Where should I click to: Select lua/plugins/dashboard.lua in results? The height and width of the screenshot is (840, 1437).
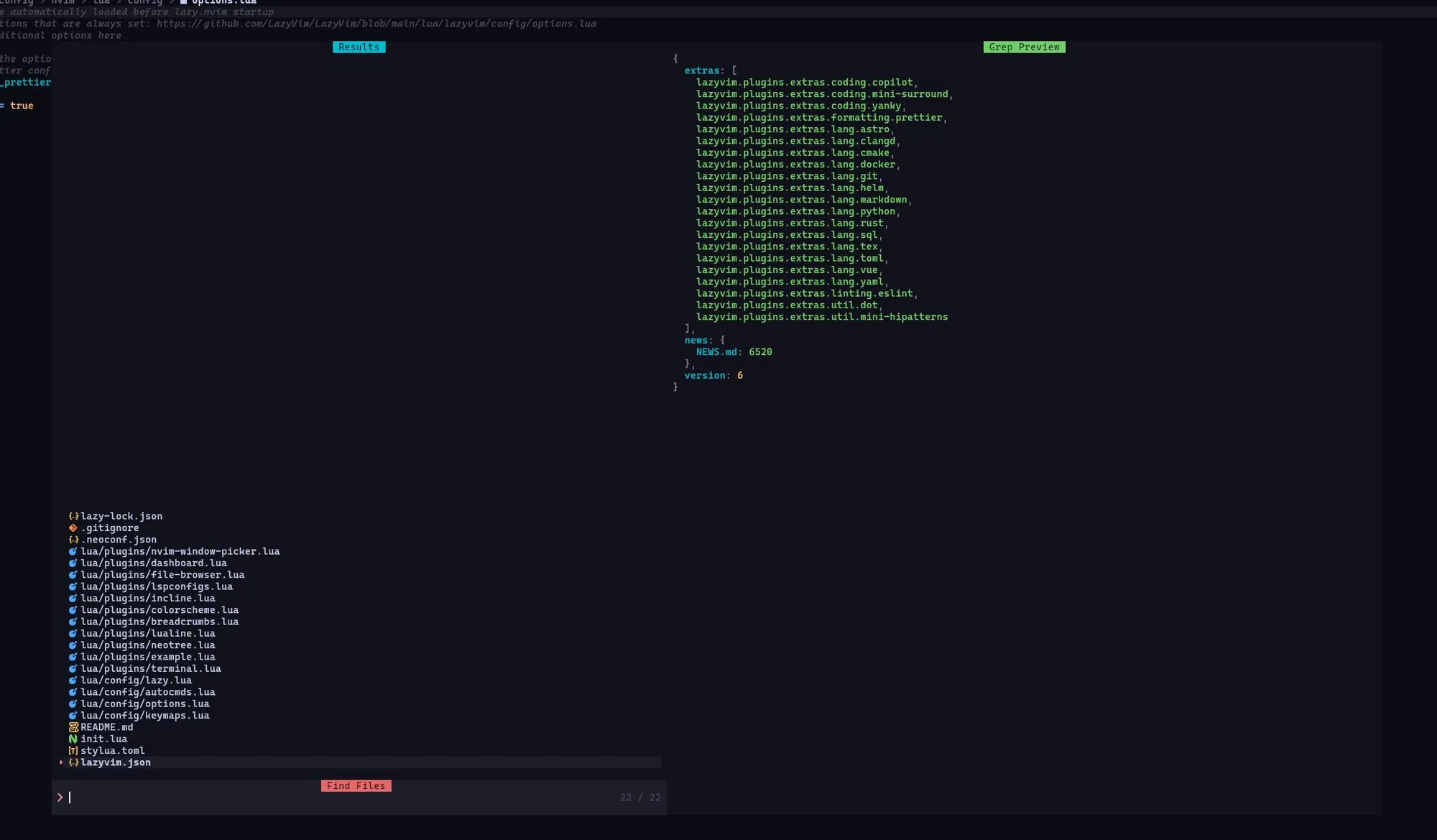point(154,563)
